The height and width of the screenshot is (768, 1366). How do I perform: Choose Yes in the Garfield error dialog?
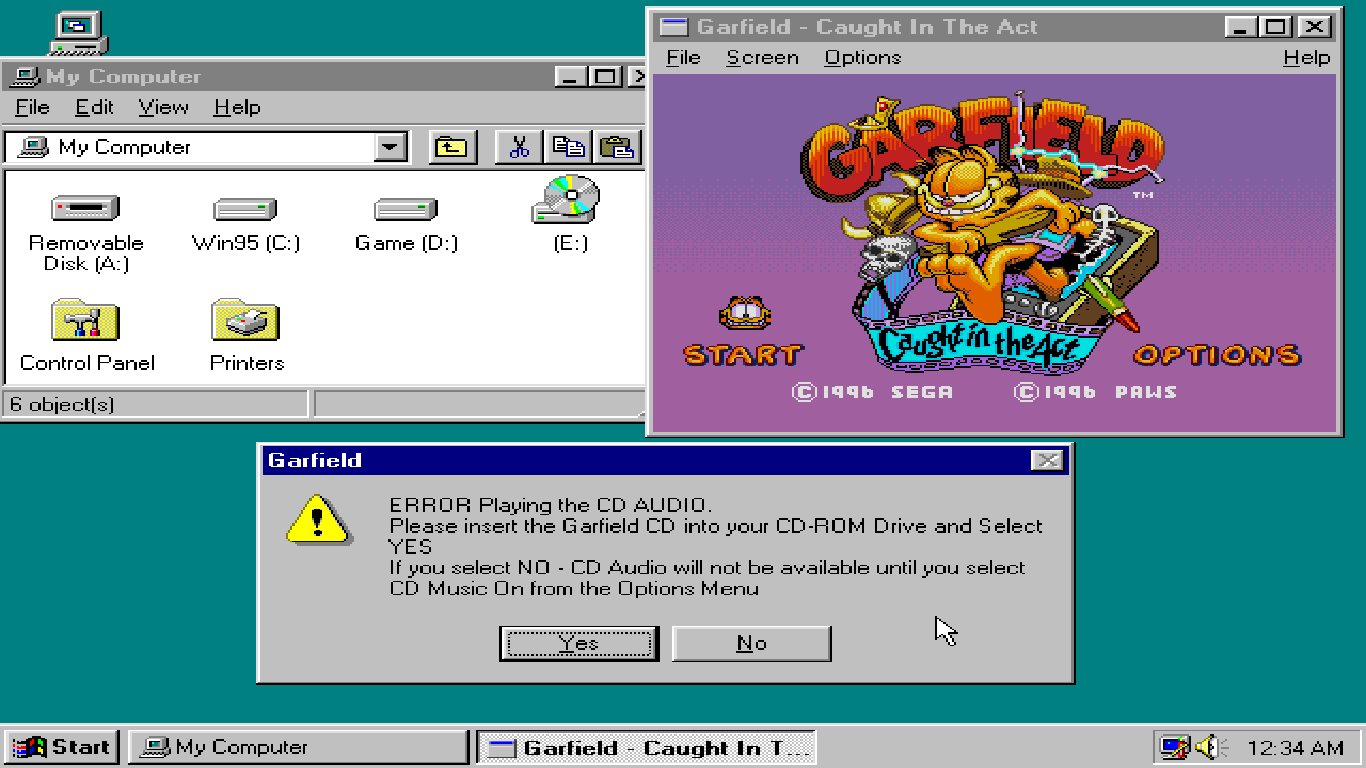[x=579, y=644]
